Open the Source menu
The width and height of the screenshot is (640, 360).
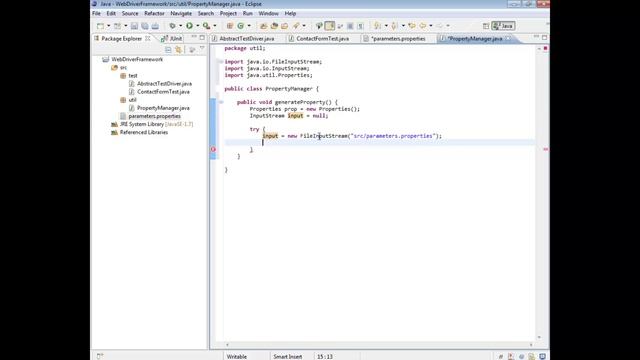coord(130,13)
